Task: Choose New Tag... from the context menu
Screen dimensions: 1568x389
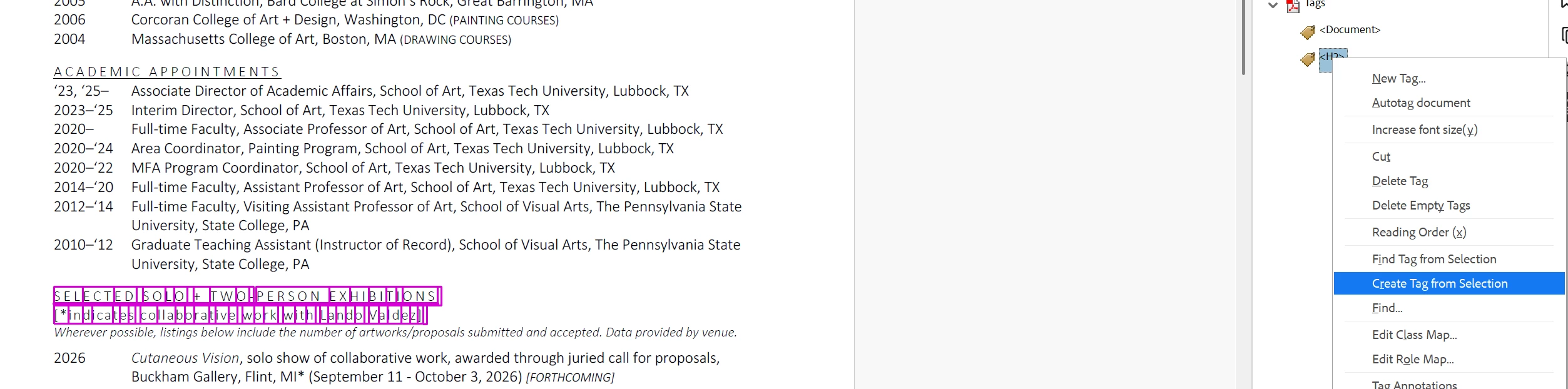Action: tap(1398, 78)
